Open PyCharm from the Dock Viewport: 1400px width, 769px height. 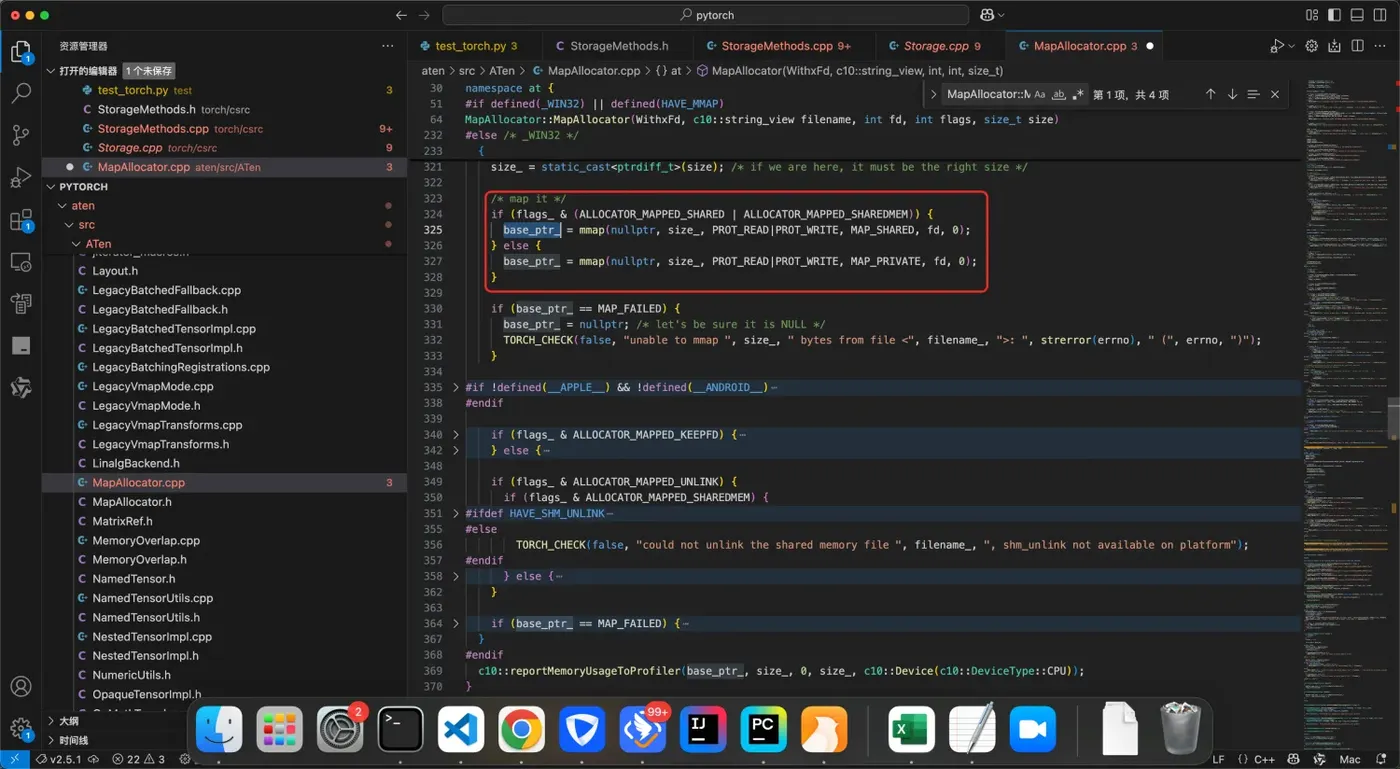pos(763,729)
